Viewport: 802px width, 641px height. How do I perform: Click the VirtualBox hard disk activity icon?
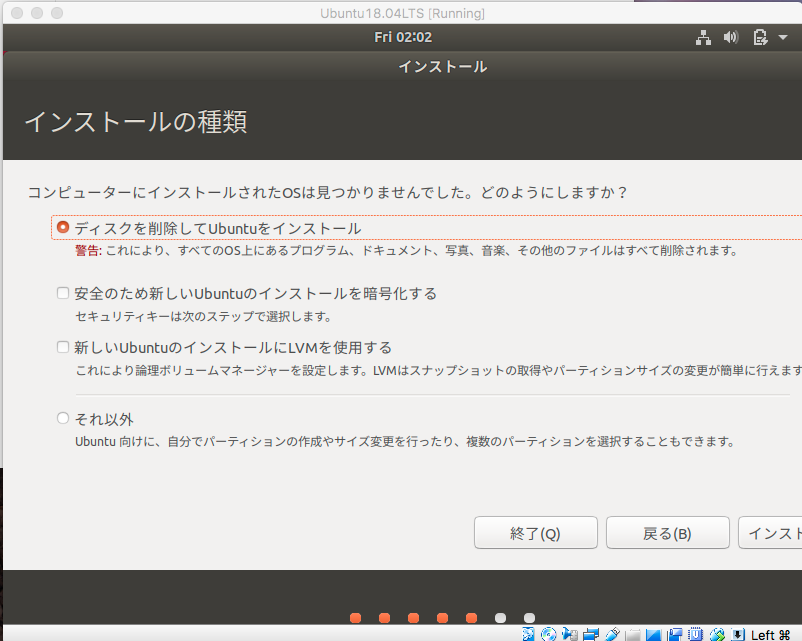pyautogui.click(x=528, y=634)
